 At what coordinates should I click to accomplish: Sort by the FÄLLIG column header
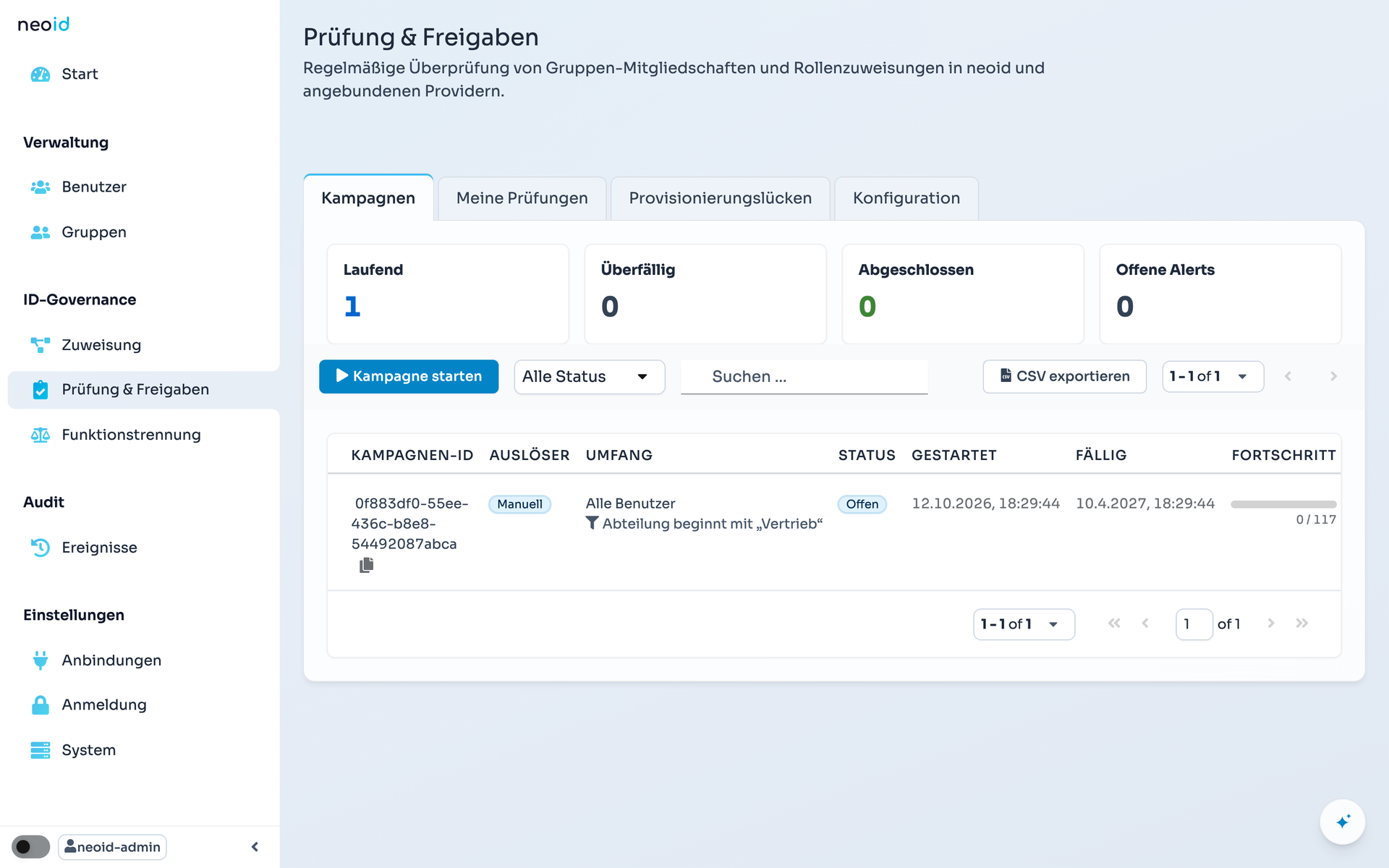pyautogui.click(x=1101, y=455)
